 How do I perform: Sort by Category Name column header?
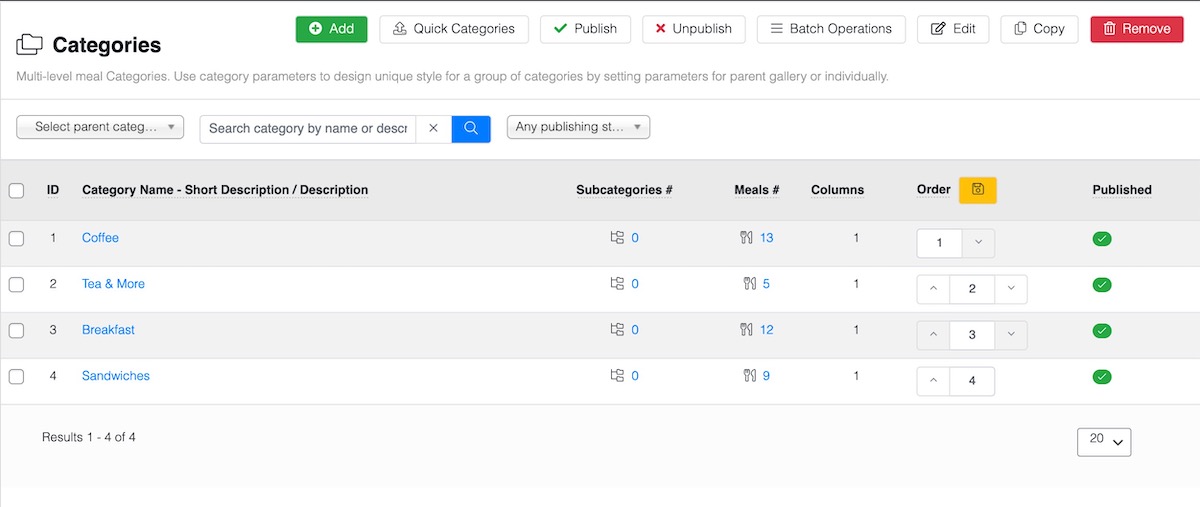(224, 190)
